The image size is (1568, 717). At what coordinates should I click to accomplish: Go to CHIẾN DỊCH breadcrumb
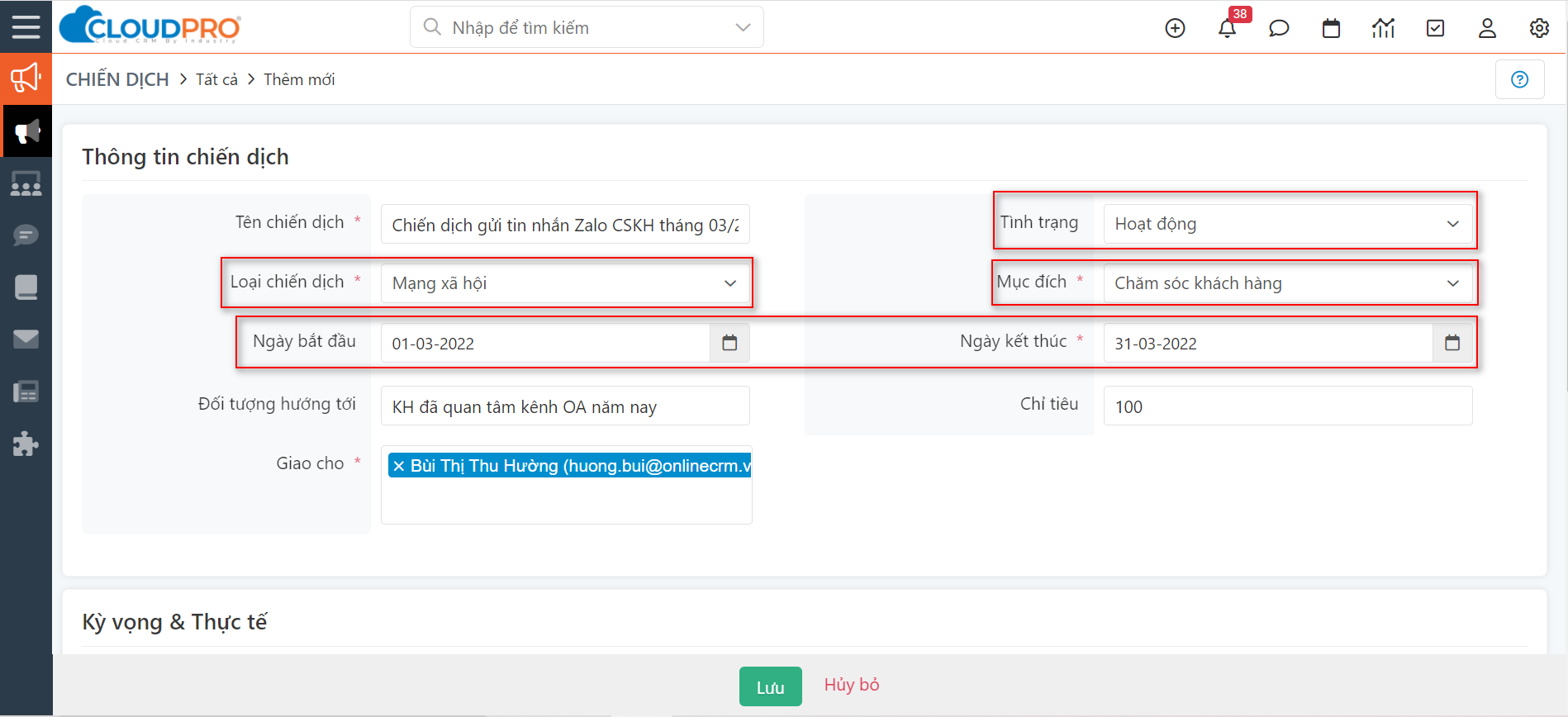tap(117, 79)
